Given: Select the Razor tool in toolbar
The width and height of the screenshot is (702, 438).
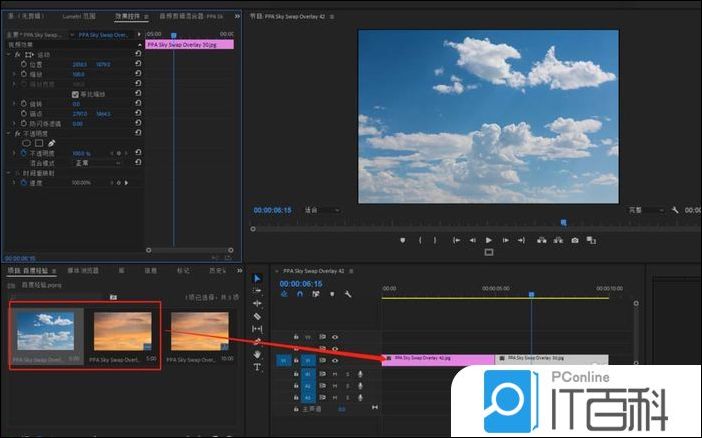Looking at the screenshot, I should tap(257, 316).
